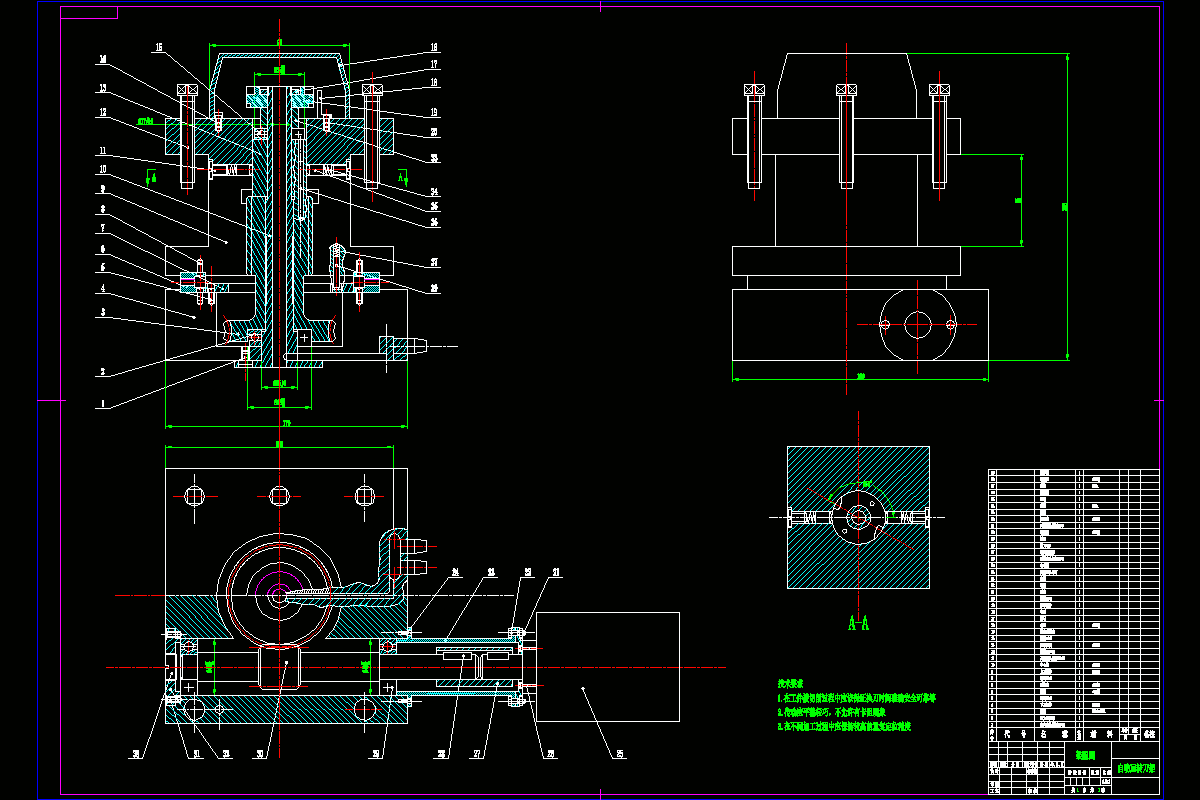Select part balloon number 19 label

pos(434,112)
